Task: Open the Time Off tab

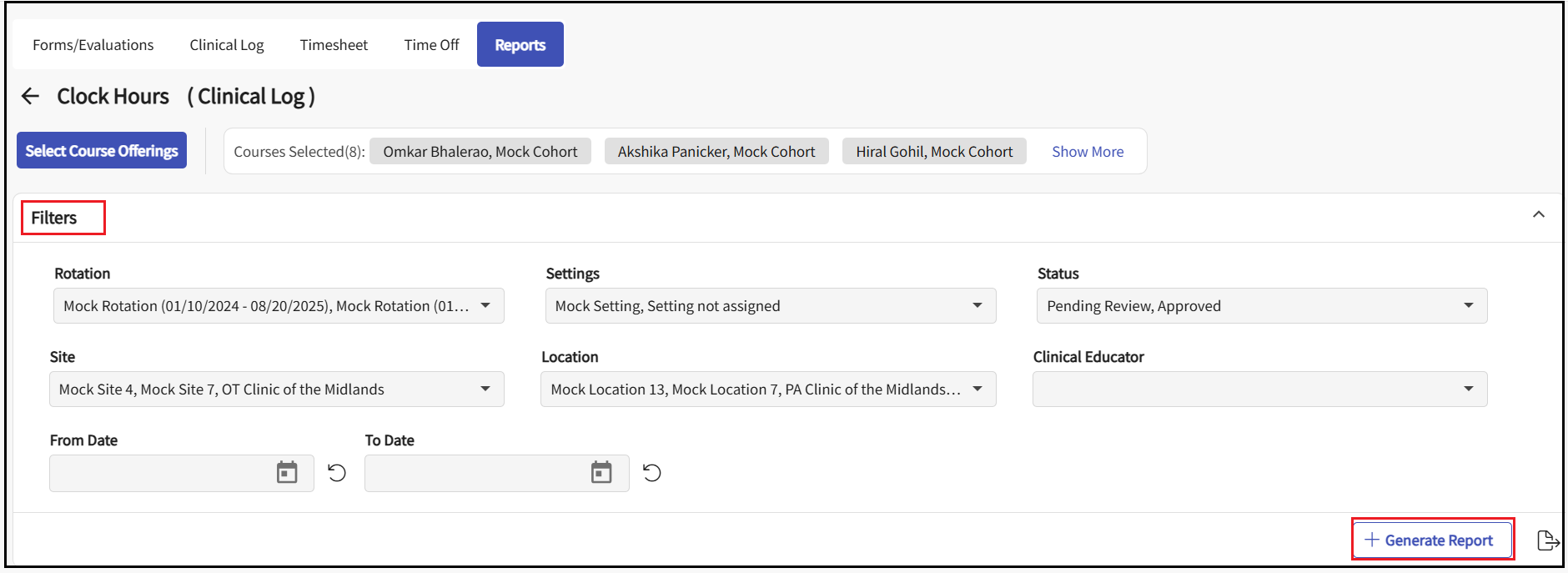Action: point(431,45)
